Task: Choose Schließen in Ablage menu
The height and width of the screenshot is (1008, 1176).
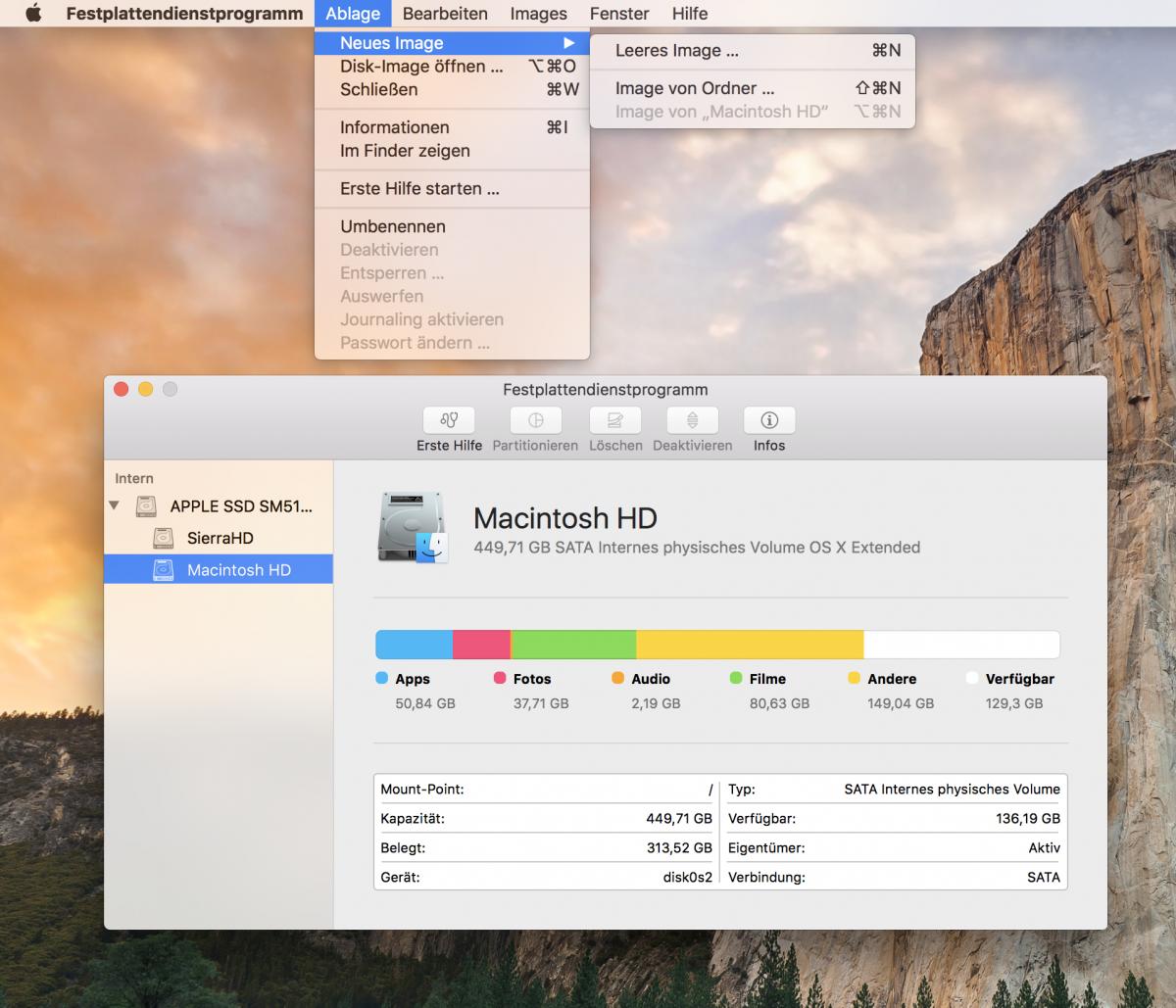Action: point(452,89)
